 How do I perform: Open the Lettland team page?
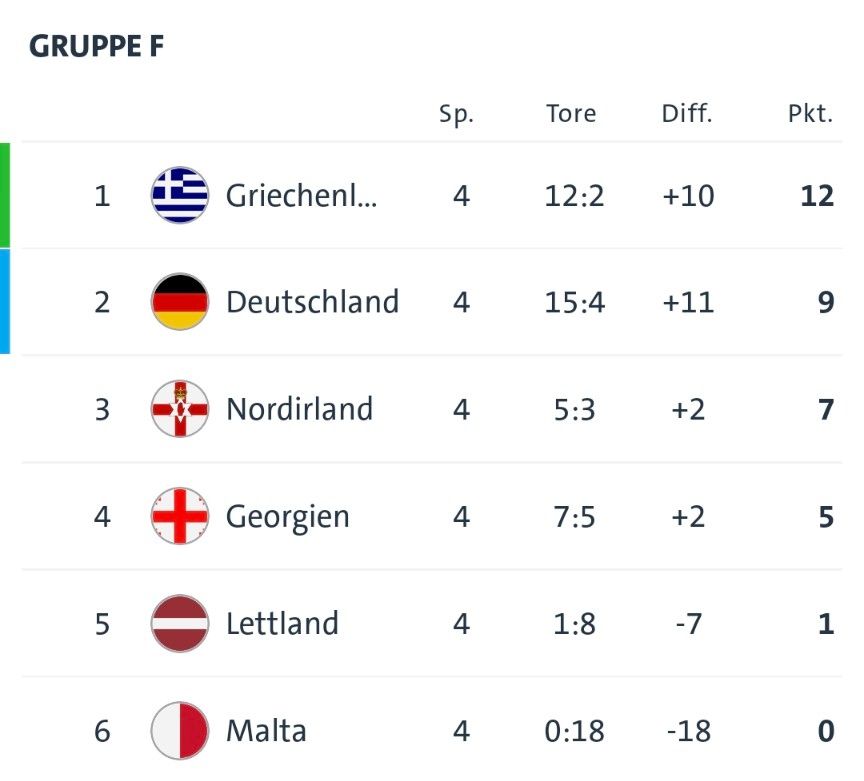[x=282, y=623]
